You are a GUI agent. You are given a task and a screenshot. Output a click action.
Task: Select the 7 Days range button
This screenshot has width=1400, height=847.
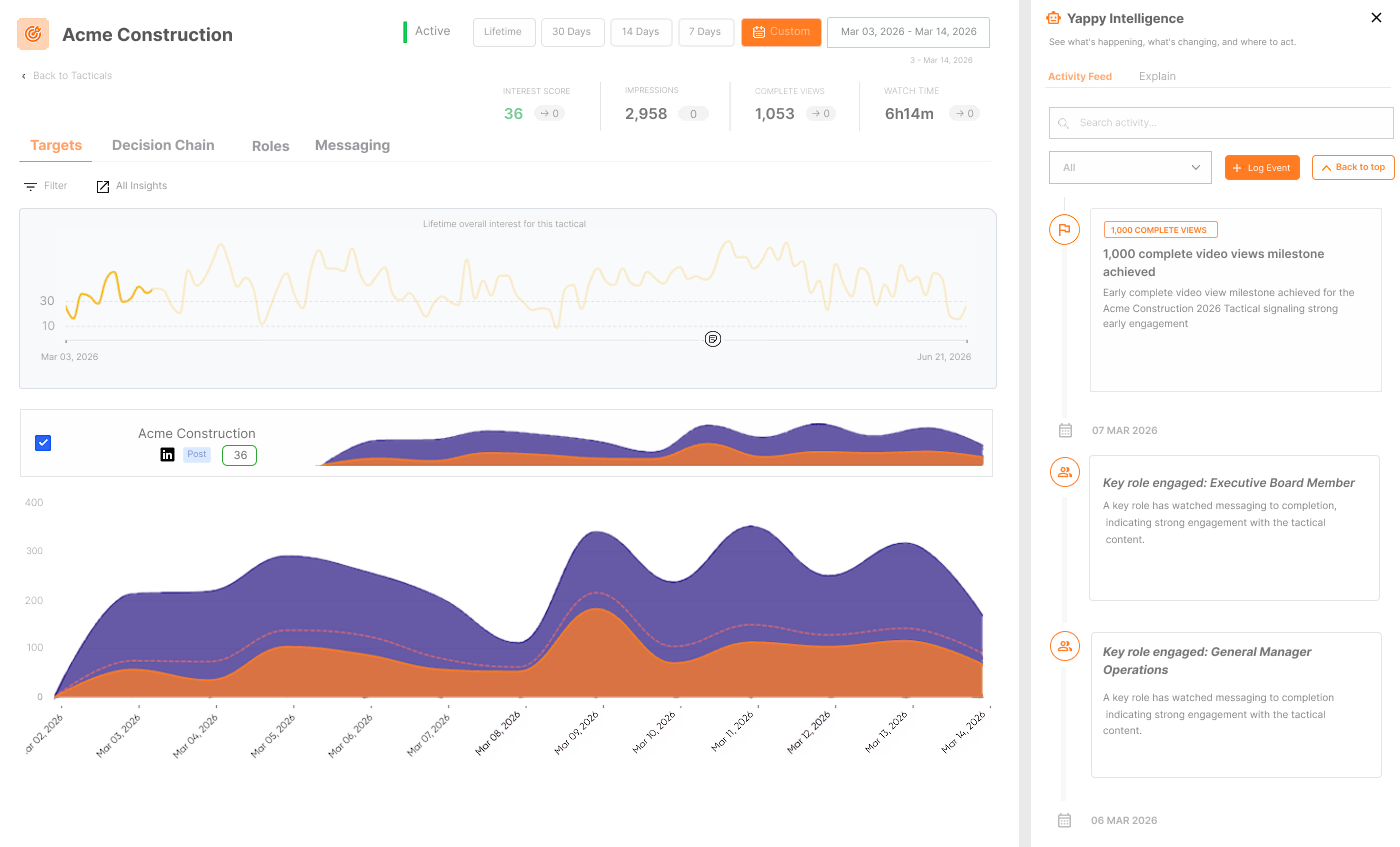click(706, 32)
